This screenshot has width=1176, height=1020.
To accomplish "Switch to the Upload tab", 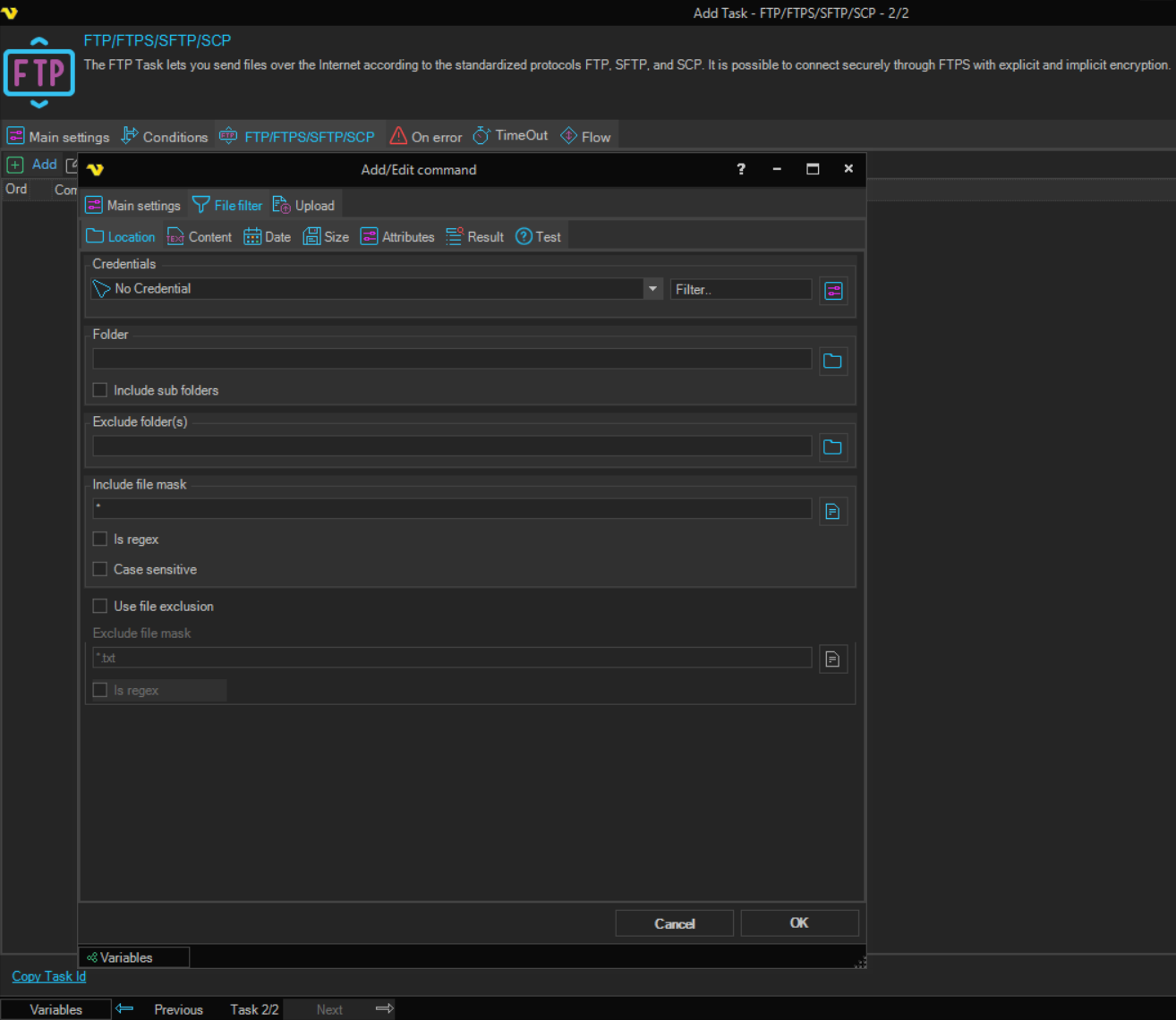I will click(x=304, y=206).
